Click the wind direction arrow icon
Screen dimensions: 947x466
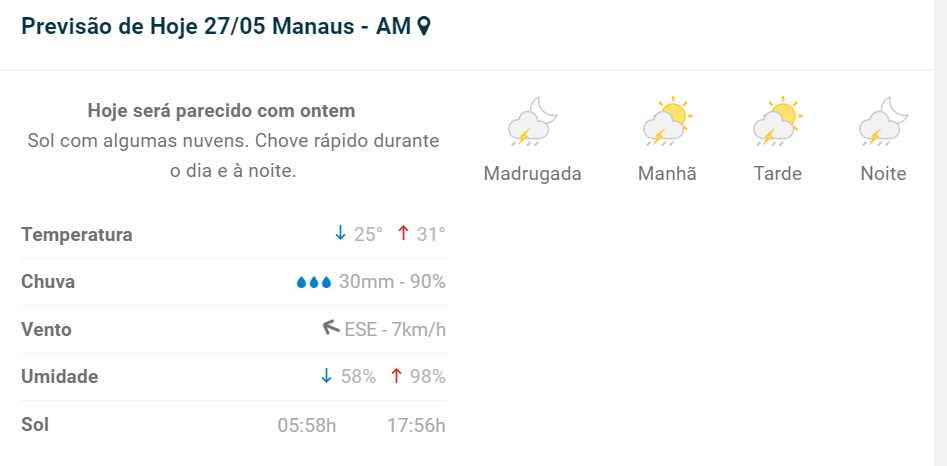tap(331, 328)
